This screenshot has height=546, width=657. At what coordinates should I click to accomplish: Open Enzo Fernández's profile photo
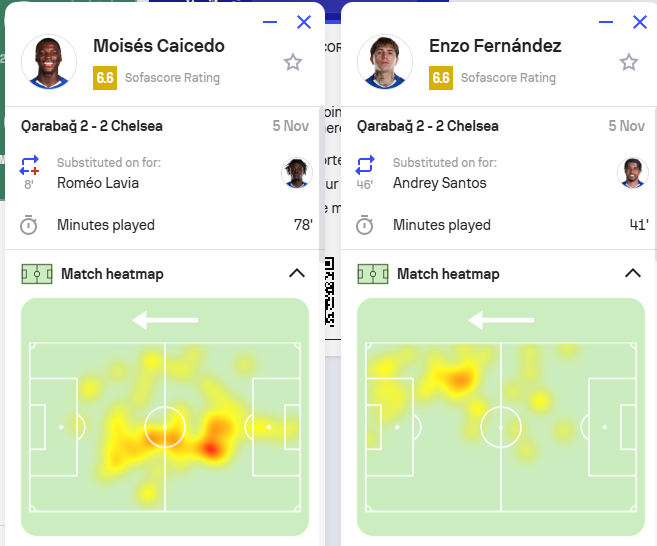(385, 62)
